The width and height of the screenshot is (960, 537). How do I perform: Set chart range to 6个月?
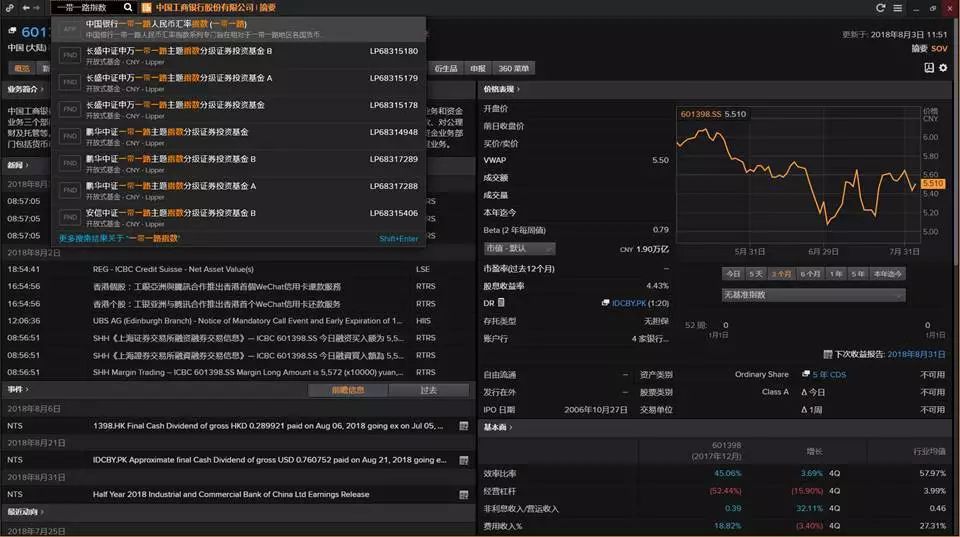point(810,274)
